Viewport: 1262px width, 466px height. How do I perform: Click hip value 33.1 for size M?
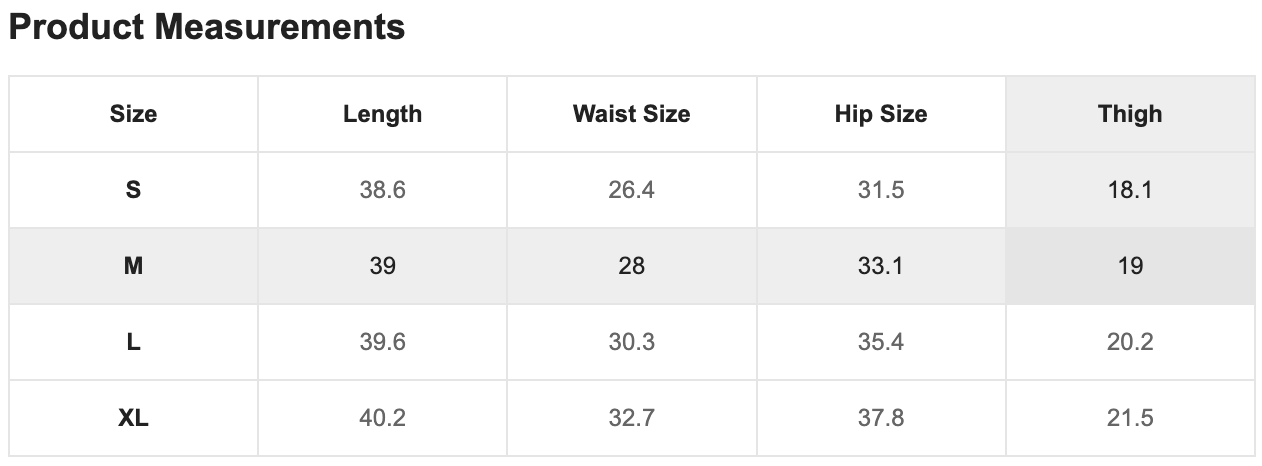pyautogui.click(x=880, y=266)
